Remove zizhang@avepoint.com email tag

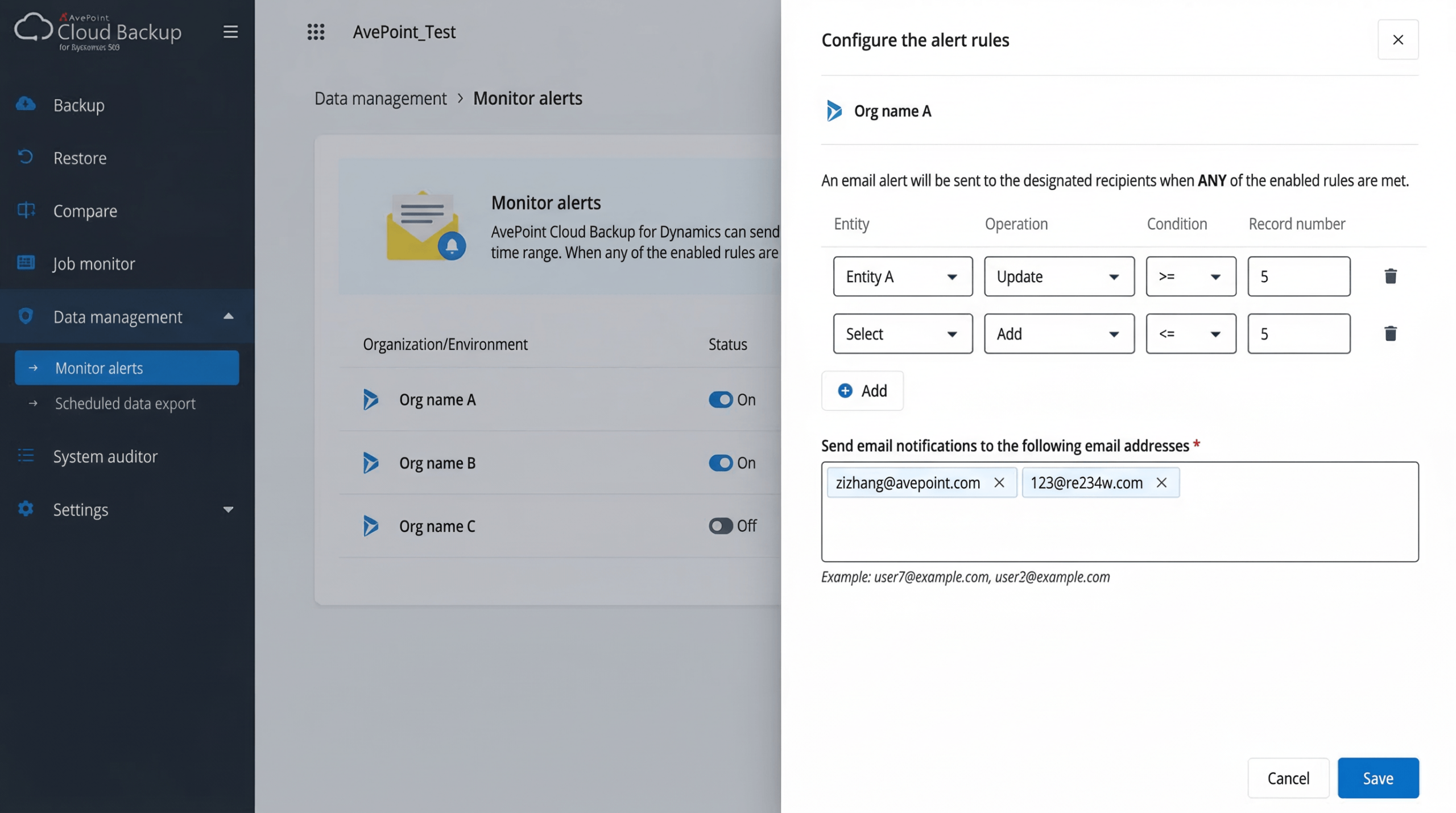(x=999, y=482)
